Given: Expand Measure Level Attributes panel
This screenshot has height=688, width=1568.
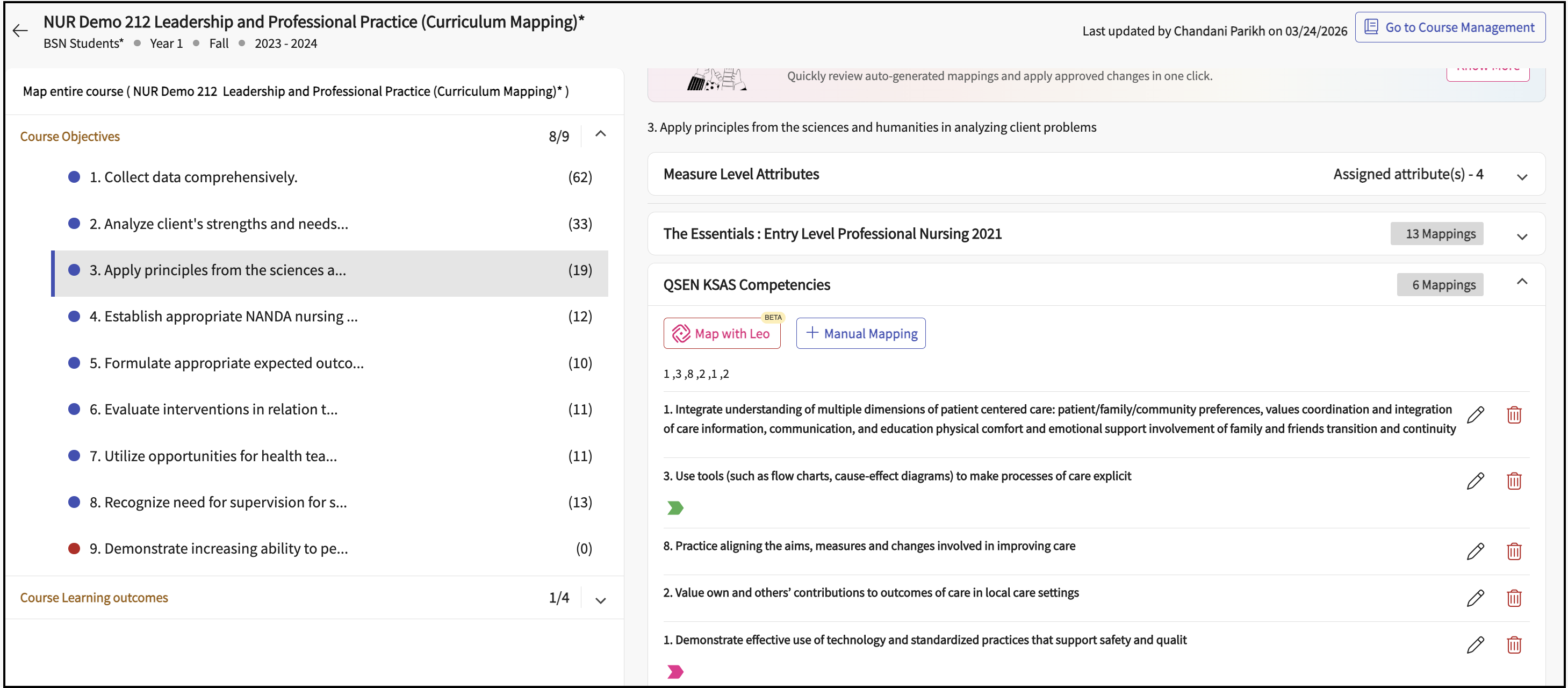Looking at the screenshot, I should 1522,176.
